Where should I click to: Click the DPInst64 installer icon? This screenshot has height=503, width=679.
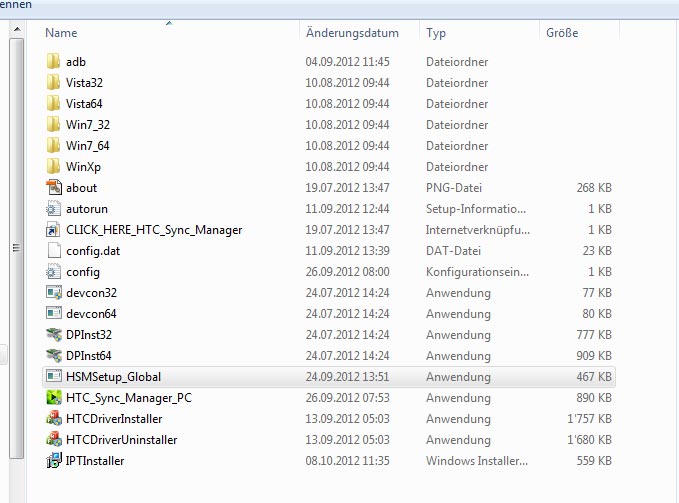click(x=54, y=355)
